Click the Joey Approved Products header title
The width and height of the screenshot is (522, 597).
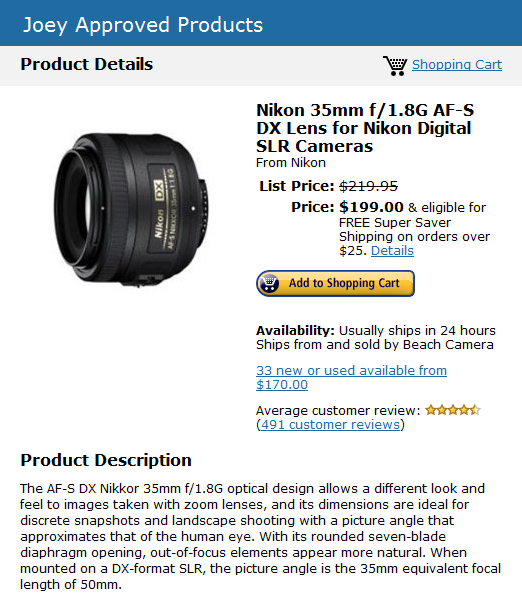click(143, 25)
